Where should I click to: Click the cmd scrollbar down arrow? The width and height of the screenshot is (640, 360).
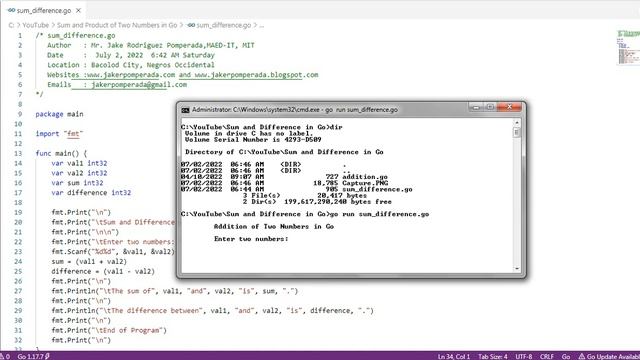tap(517, 269)
